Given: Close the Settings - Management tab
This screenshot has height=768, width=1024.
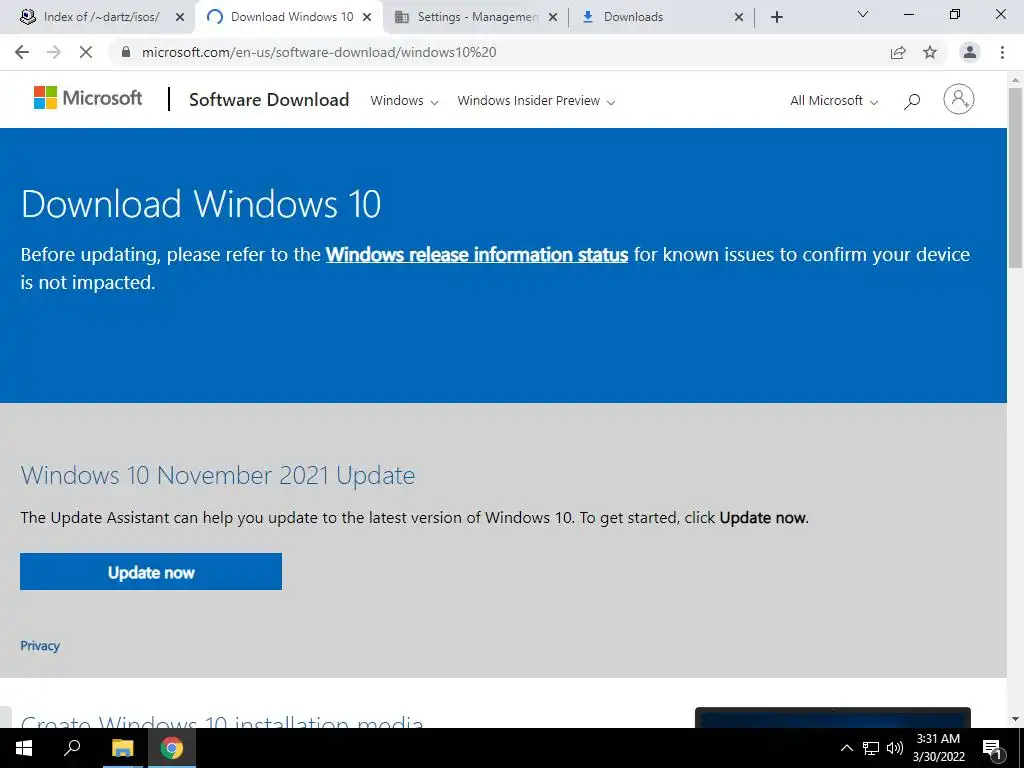Looking at the screenshot, I should pyautogui.click(x=552, y=18).
